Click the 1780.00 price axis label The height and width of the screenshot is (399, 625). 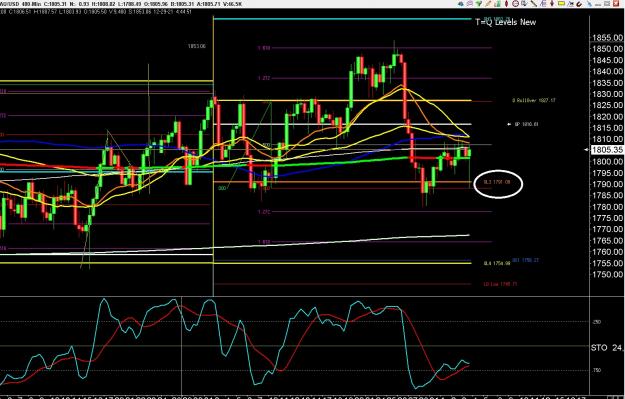pyautogui.click(x=607, y=207)
